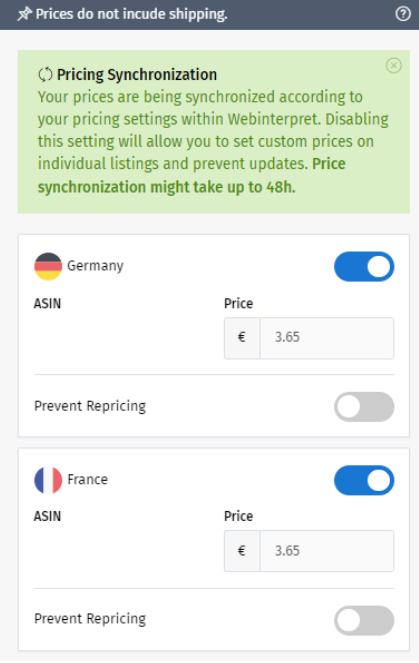
Task: Click the euro symbol beside France's price
Action: pyautogui.click(x=242, y=551)
